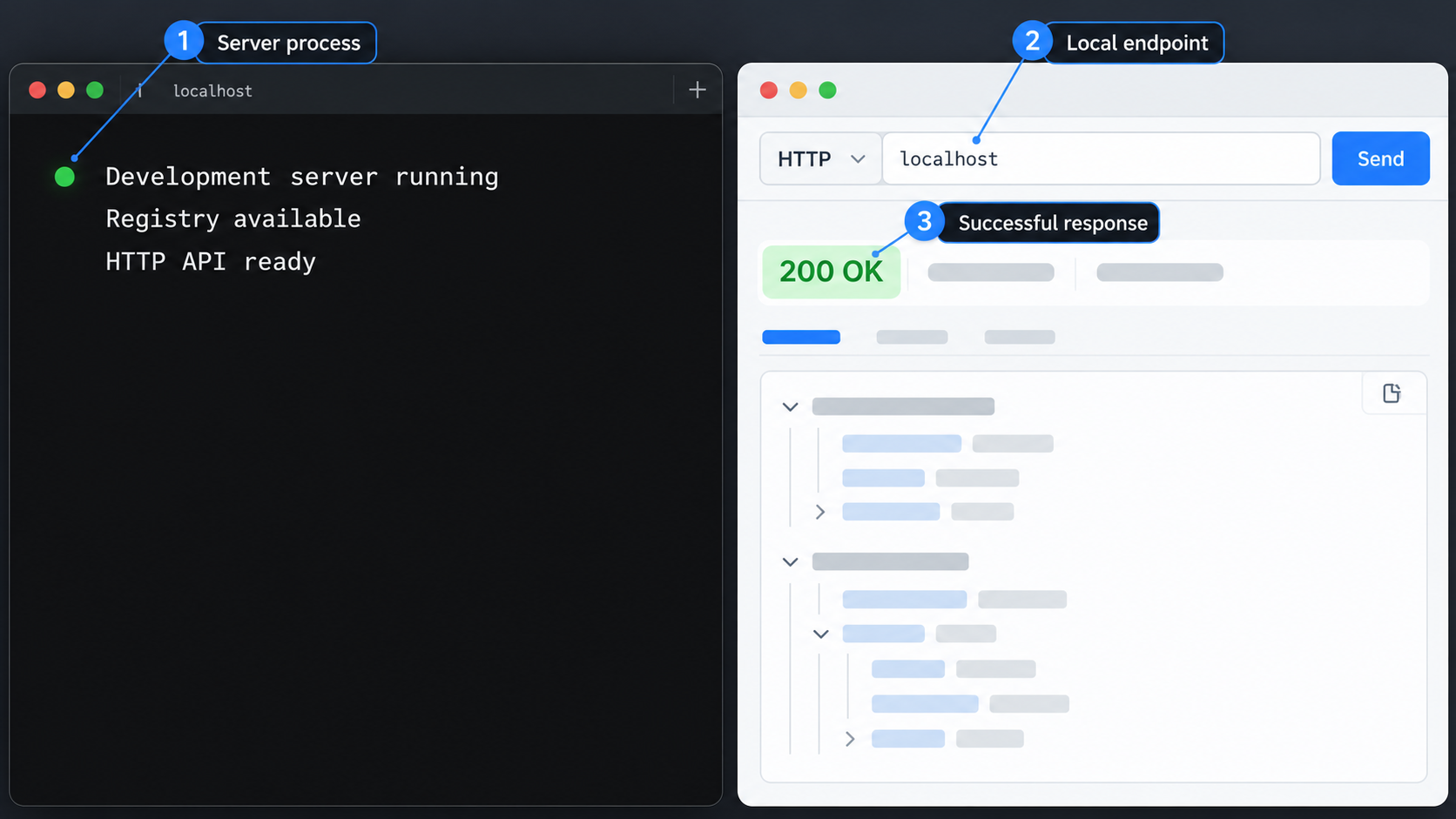1456x819 pixels.
Task: Collapse the first top-level response tree node
Action: pyautogui.click(x=790, y=406)
